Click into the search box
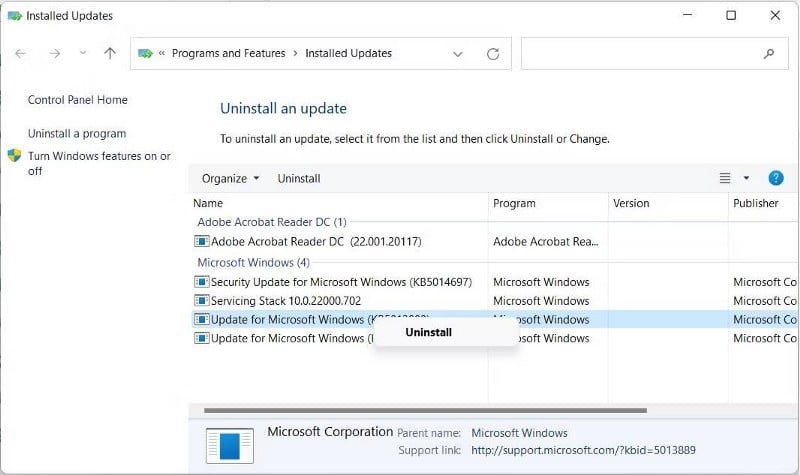The width and height of the screenshot is (800, 475). point(655,53)
